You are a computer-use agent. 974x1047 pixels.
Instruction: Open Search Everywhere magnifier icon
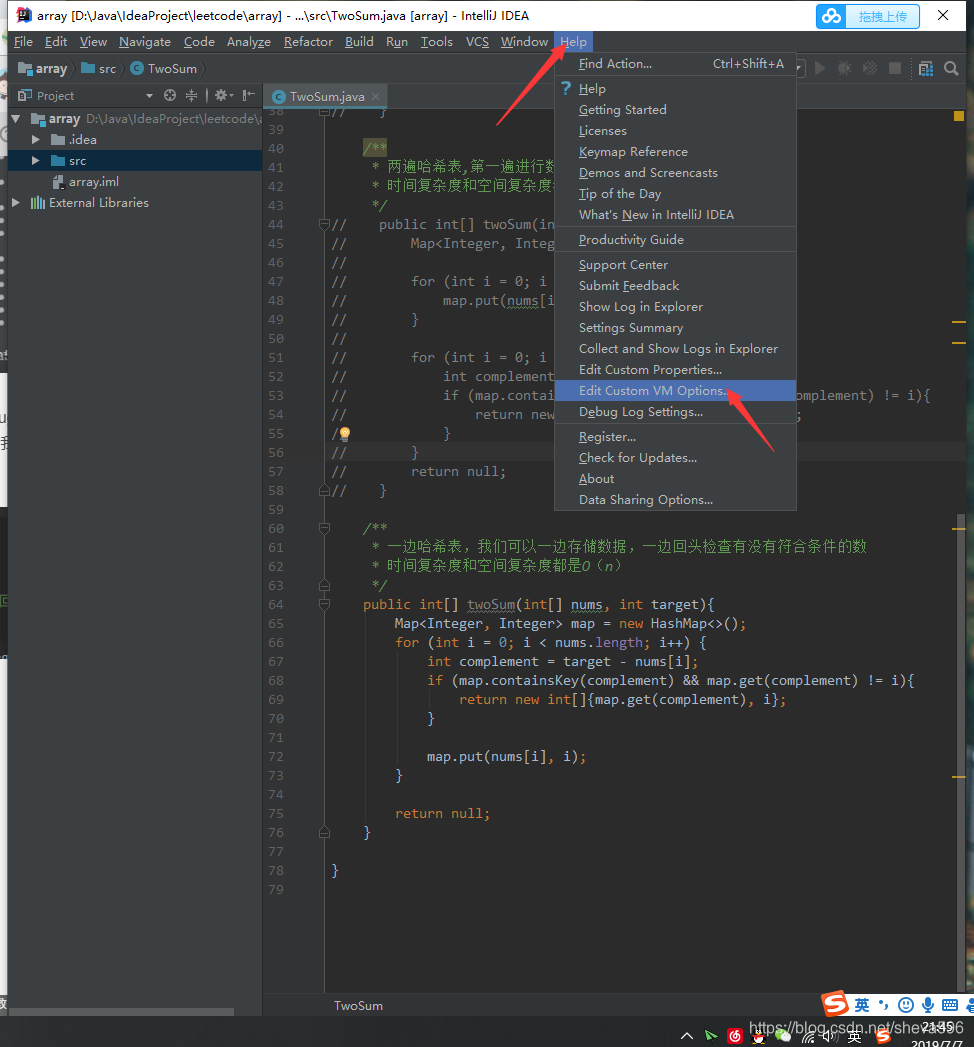tap(951, 68)
